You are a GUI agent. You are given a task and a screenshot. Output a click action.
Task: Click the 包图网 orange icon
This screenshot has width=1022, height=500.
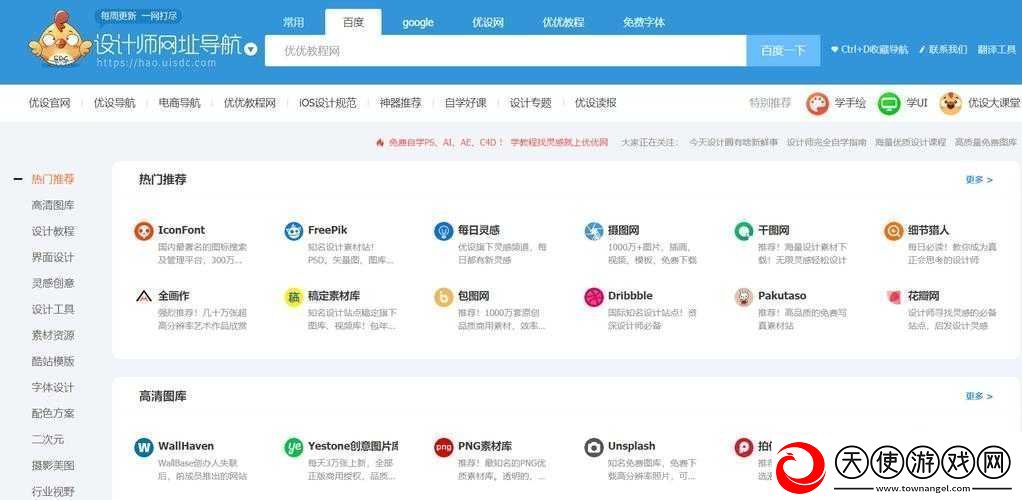[444, 297]
